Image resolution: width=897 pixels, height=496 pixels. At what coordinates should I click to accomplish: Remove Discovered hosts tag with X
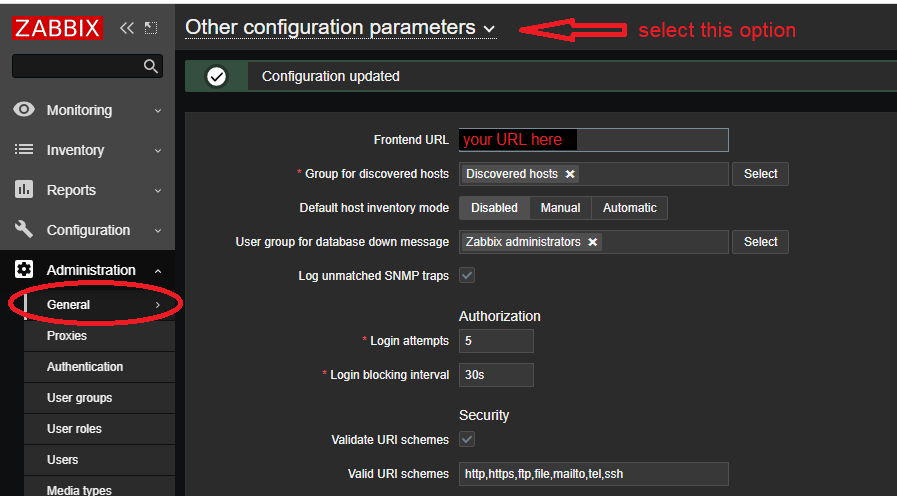coord(570,174)
